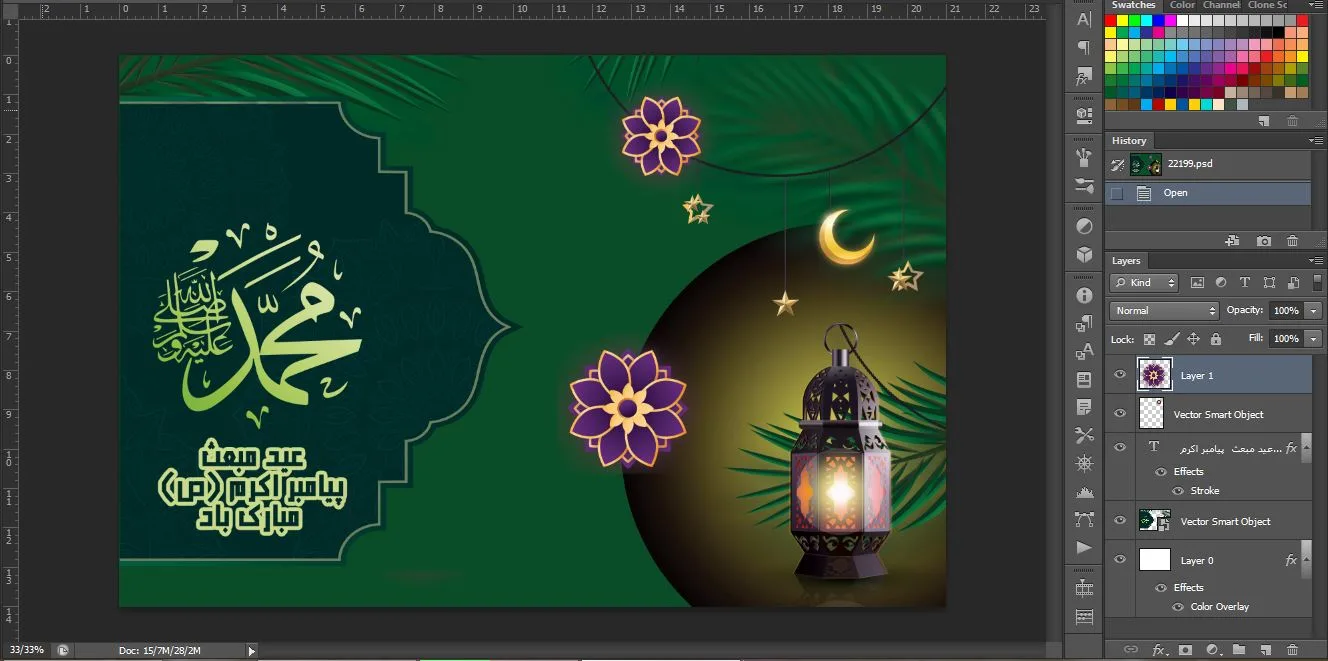Delete the selected layer with trash icon
Viewport: 1328px width, 661px height.
click(1293, 650)
